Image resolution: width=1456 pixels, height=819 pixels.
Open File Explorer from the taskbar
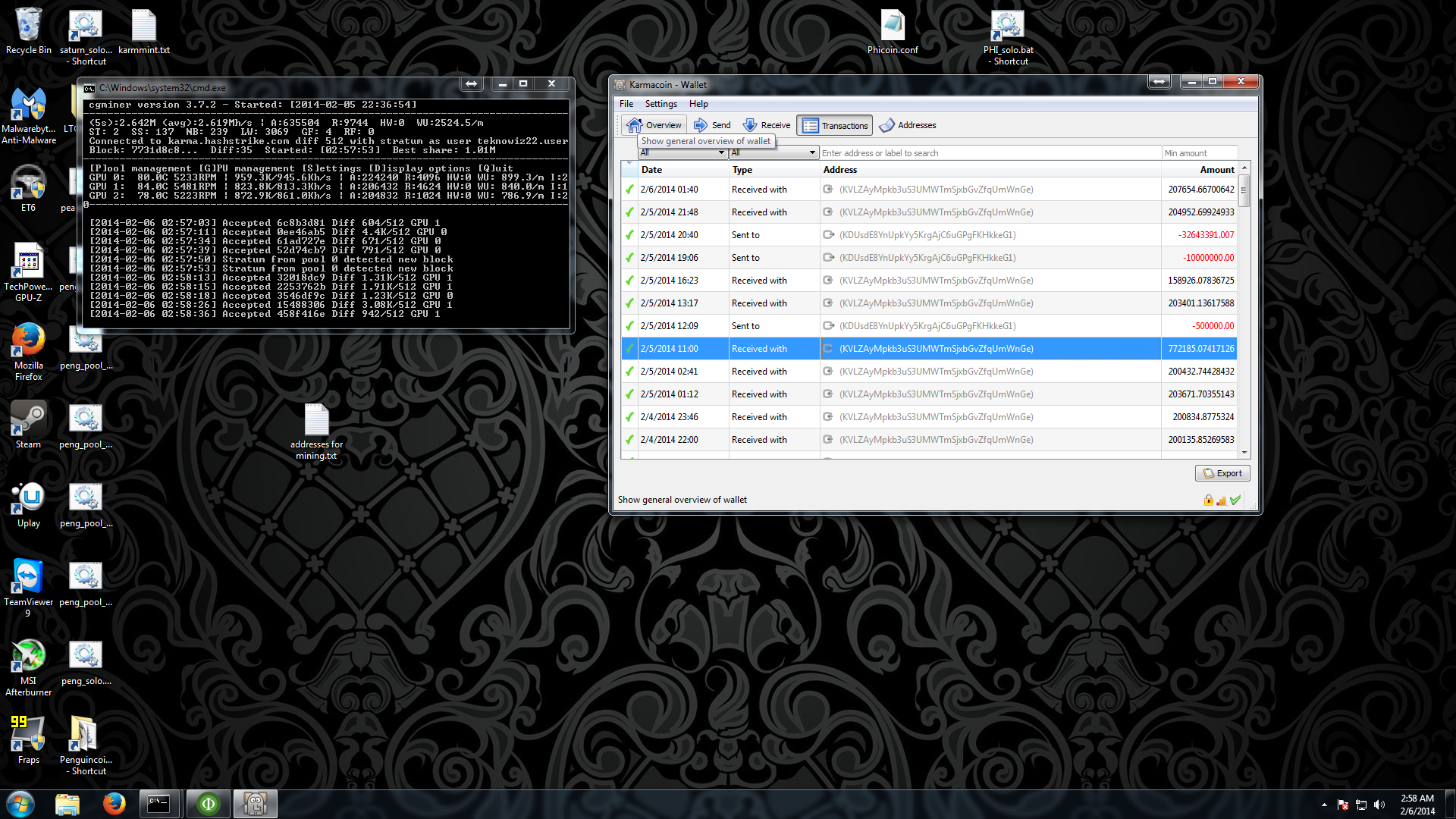pos(67,804)
